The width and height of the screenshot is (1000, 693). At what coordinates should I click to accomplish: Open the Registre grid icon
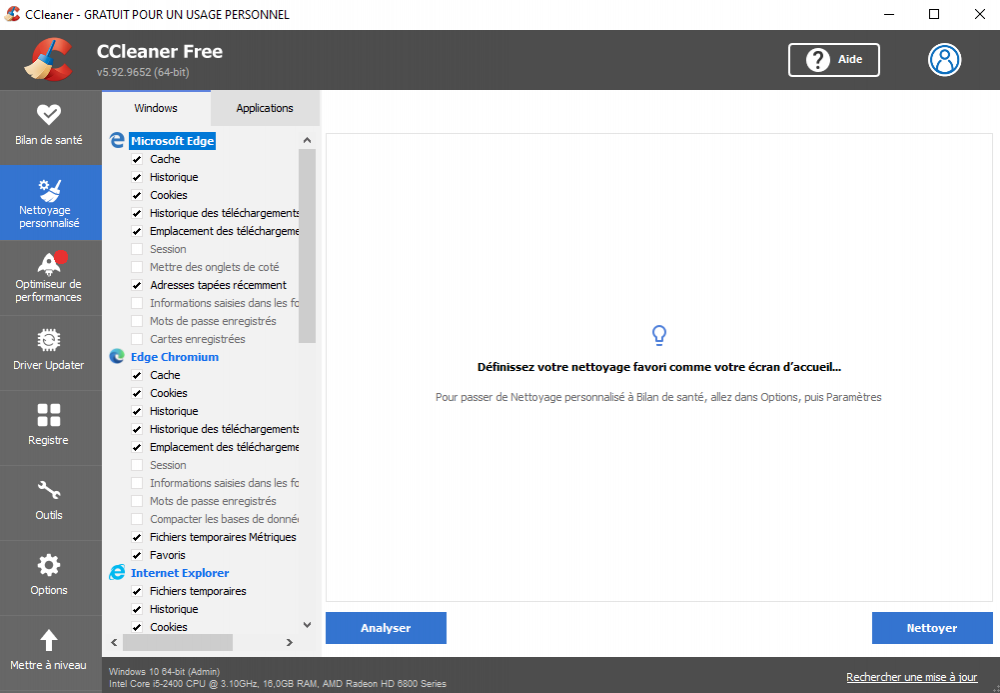coord(48,415)
